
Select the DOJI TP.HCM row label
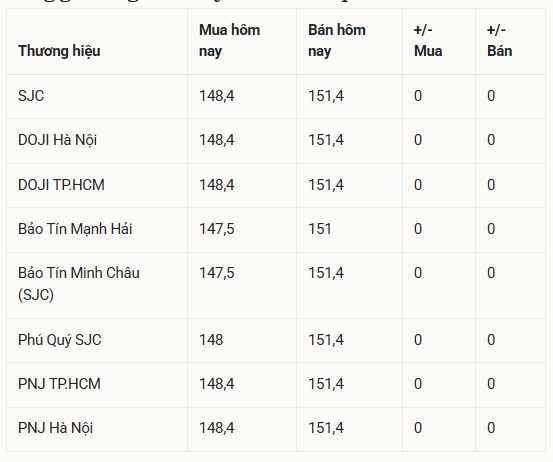(x=61, y=185)
